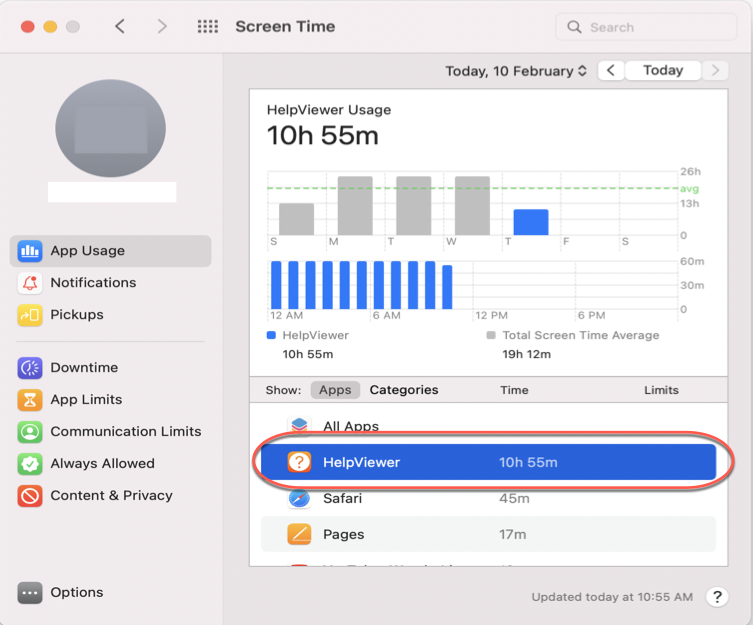Open Downtime section label
Viewport: 753px width, 625px height.
pyautogui.click(x=84, y=368)
